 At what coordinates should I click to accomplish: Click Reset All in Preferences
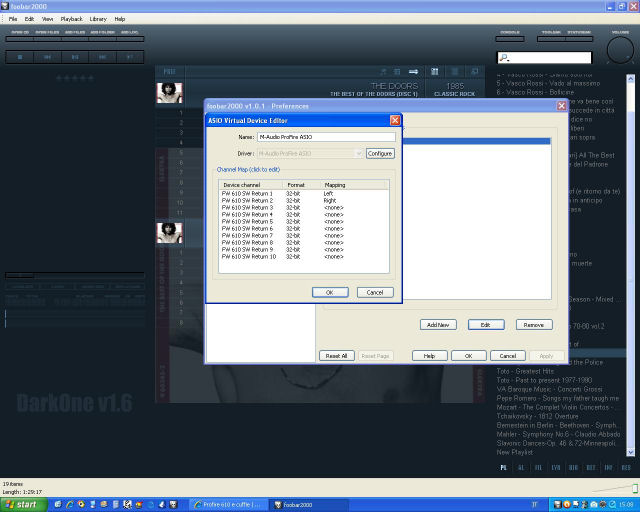[336, 356]
